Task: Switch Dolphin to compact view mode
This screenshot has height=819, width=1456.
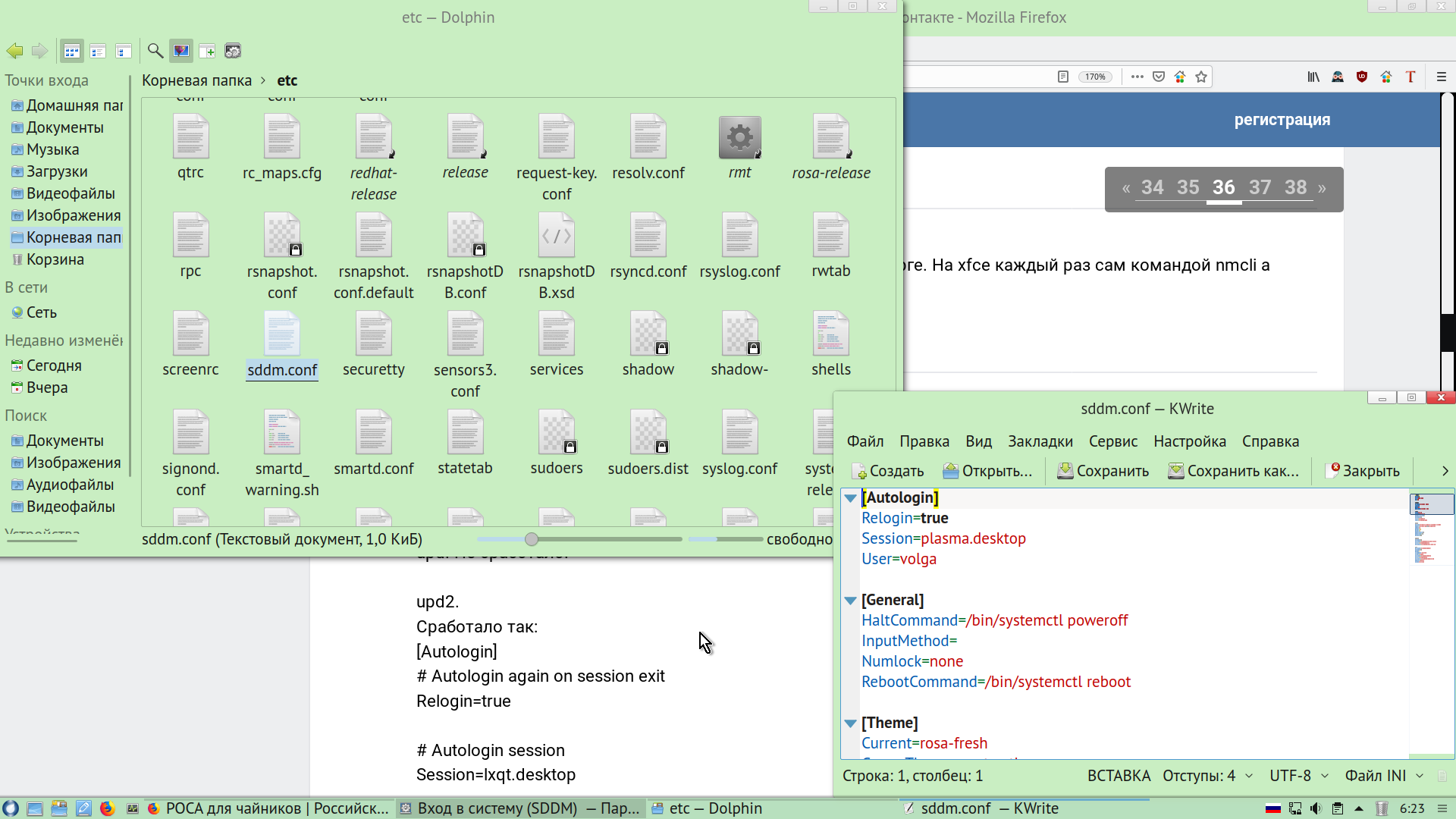Action: click(98, 51)
